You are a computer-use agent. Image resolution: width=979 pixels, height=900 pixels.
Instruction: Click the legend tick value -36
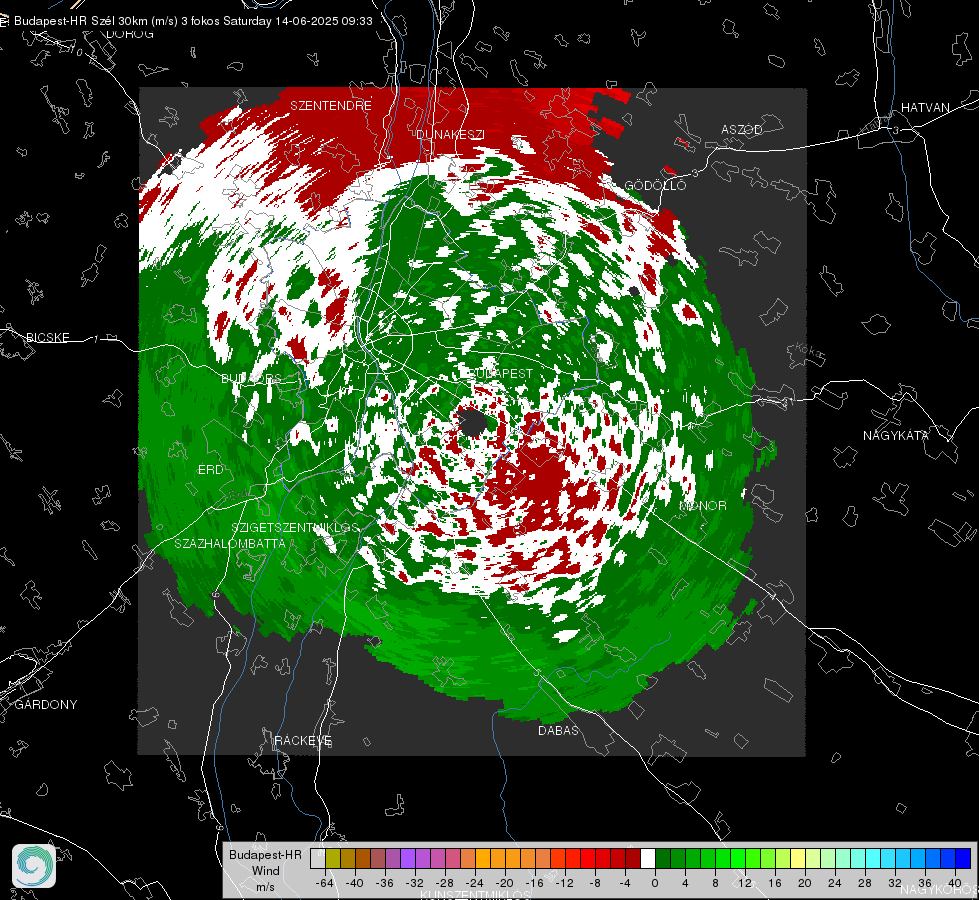pos(385,883)
